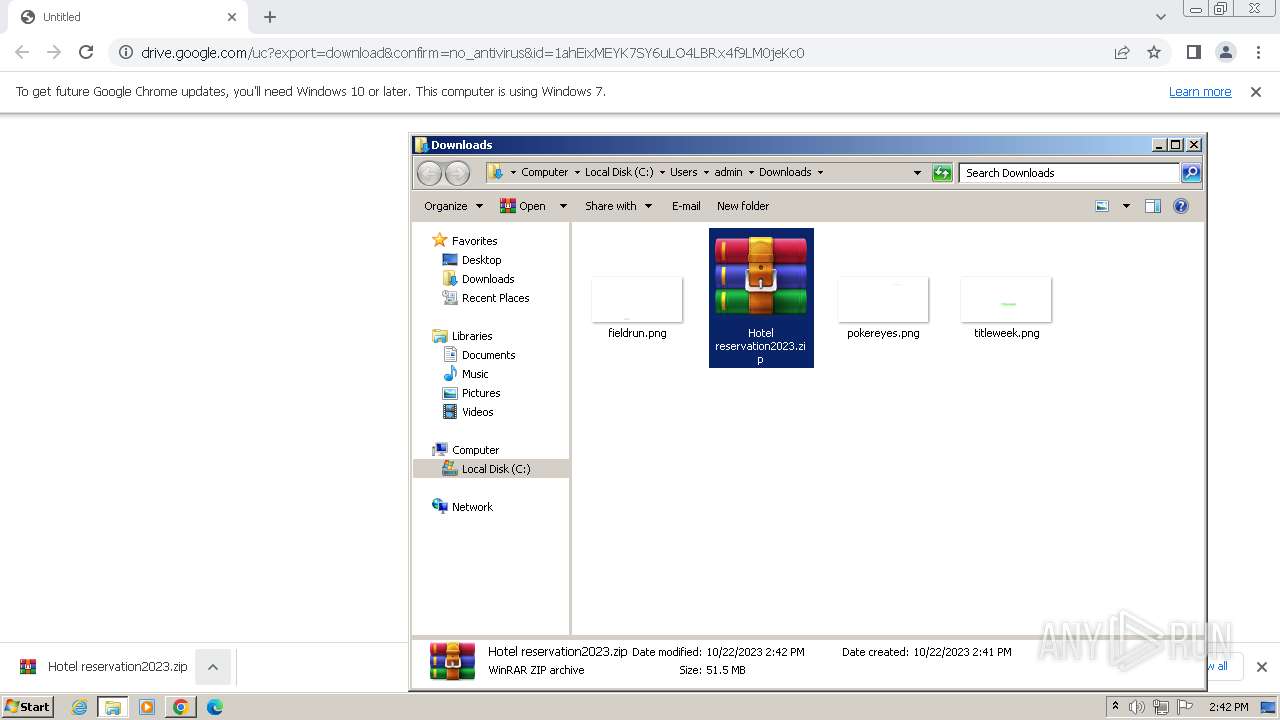
Task: Select titleweek.png file
Action: [x=1006, y=308]
